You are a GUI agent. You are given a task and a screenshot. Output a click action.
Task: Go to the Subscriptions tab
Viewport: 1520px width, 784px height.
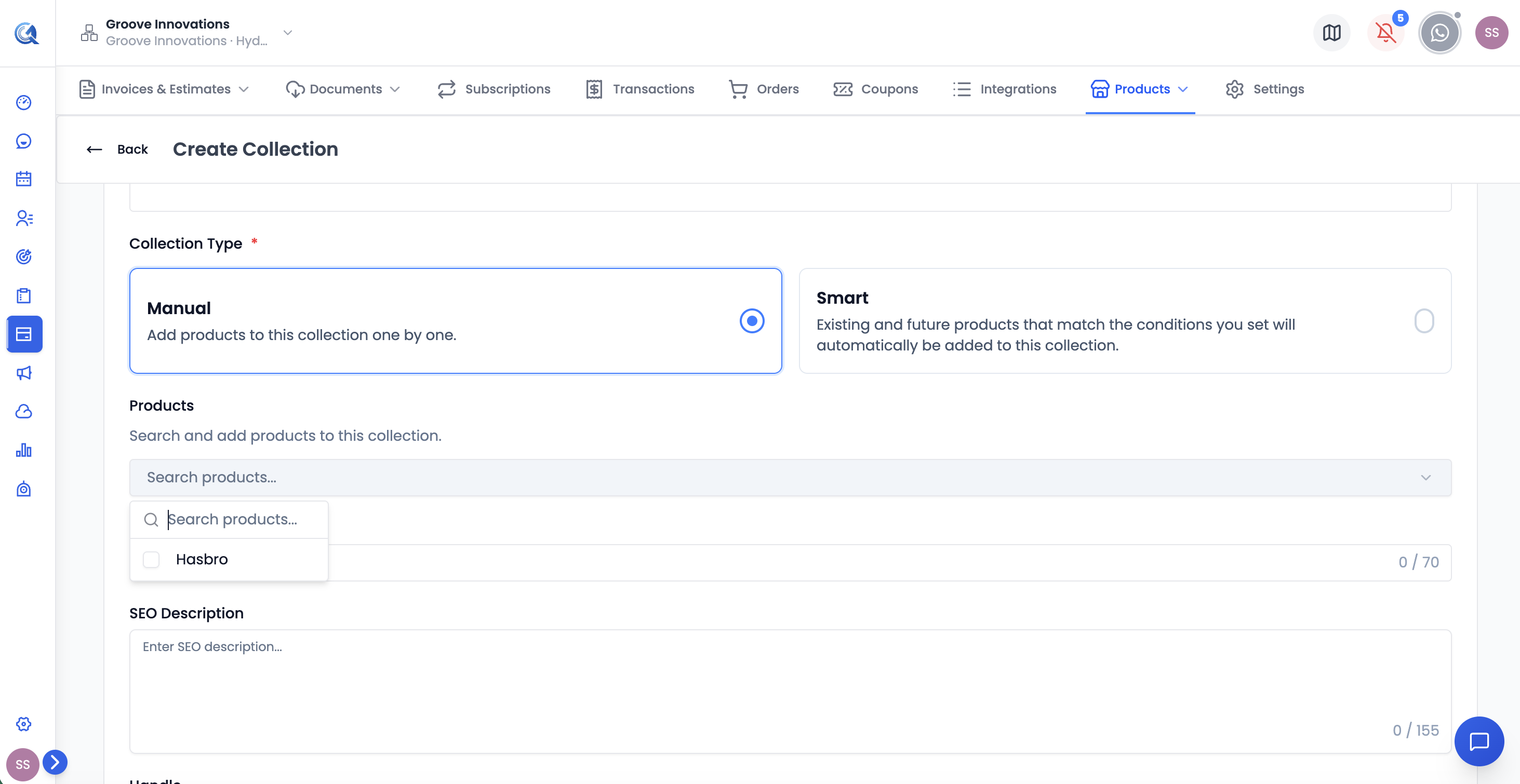point(494,89)
